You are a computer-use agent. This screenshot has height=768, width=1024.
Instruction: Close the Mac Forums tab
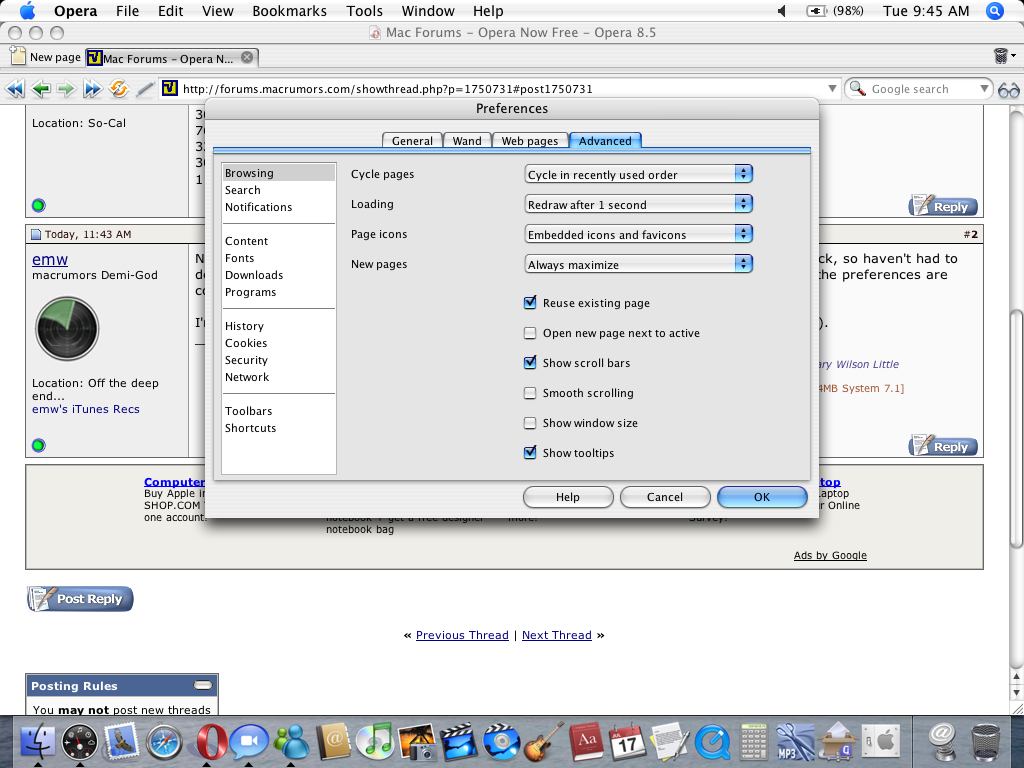[x=247, y=57]
